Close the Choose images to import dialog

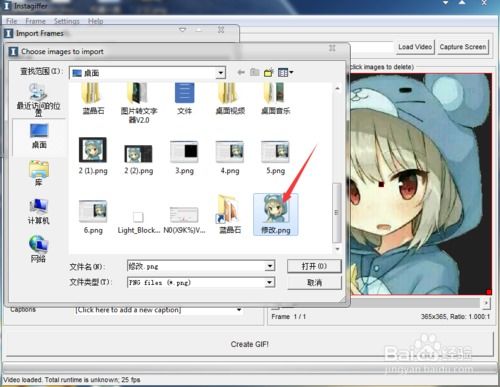click(332, 48)
